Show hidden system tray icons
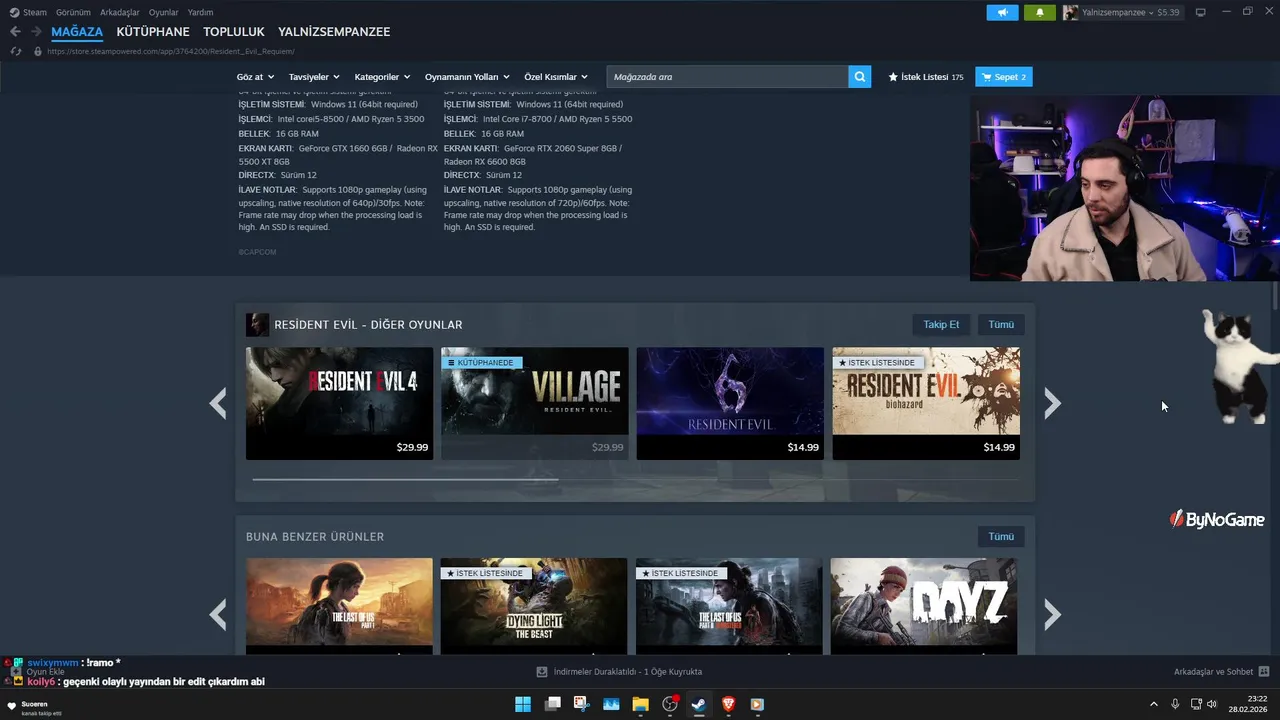The height and width of the screenshot is (720, 1280). coord(1153,704)
